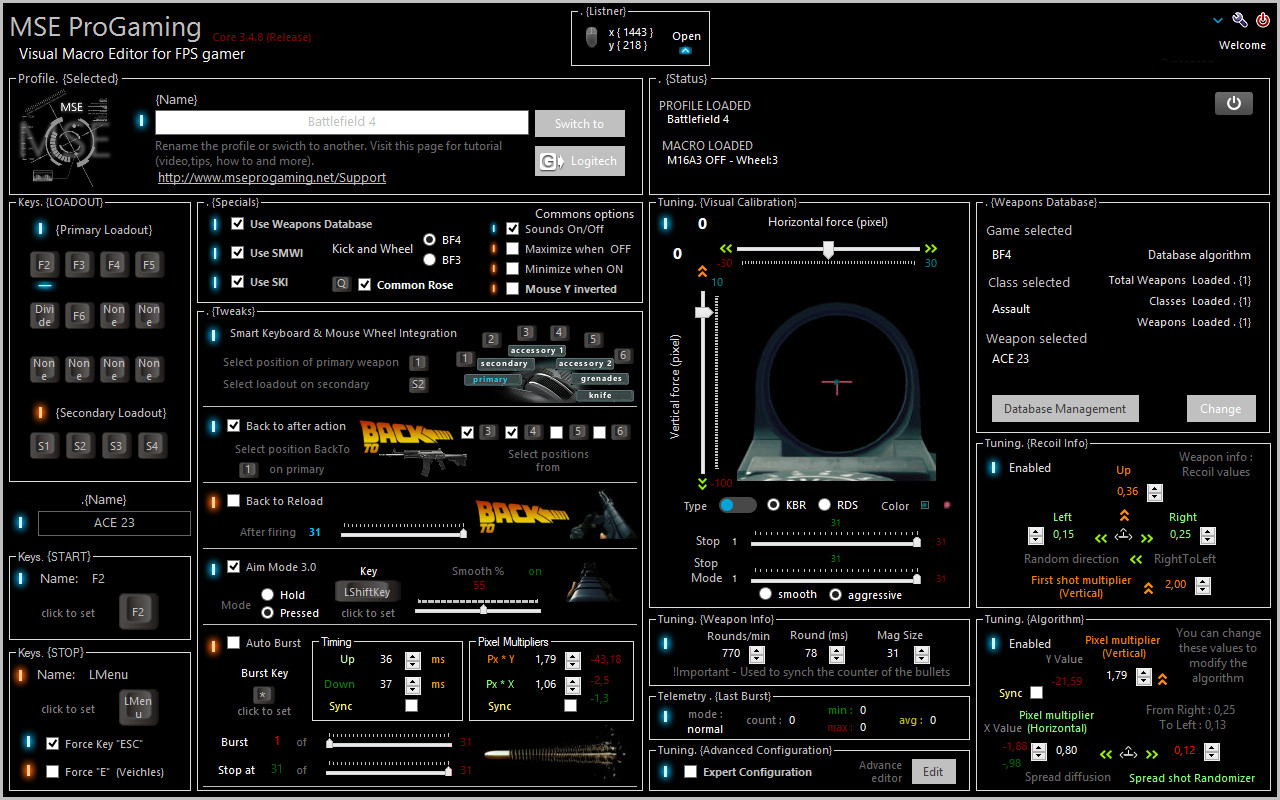Uncheck the Use SMWI option
The width and height of the screenshot is (1280, 800).
tap(238, 253)
